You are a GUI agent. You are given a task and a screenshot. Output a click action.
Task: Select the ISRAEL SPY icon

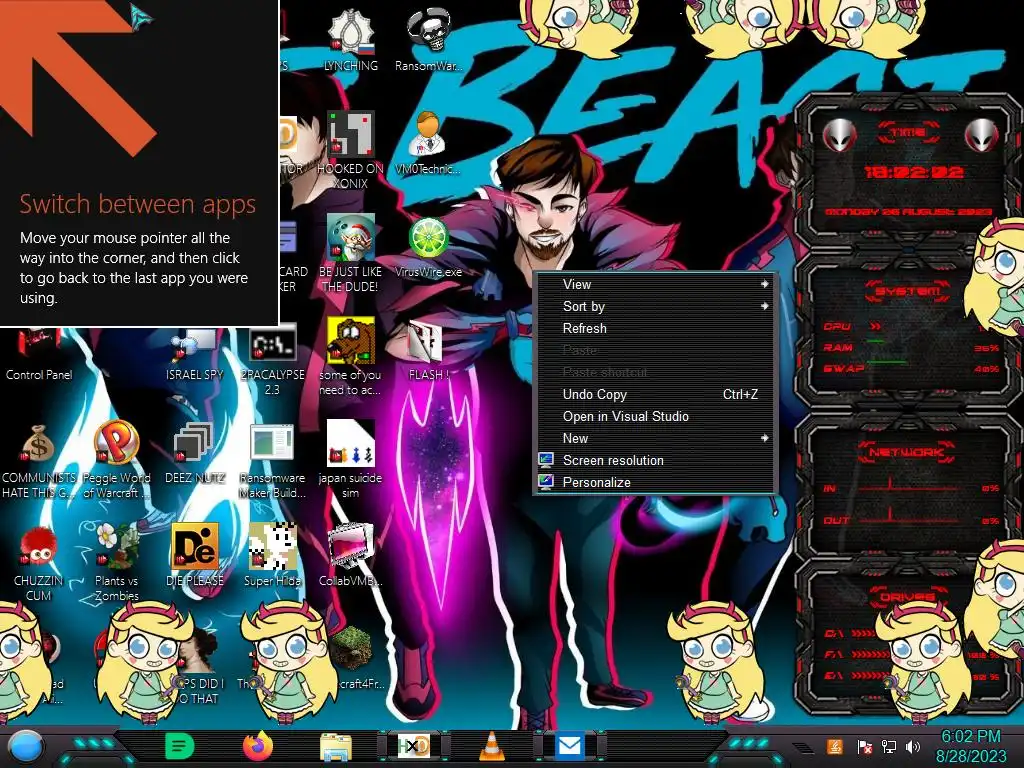pos(195,356)
